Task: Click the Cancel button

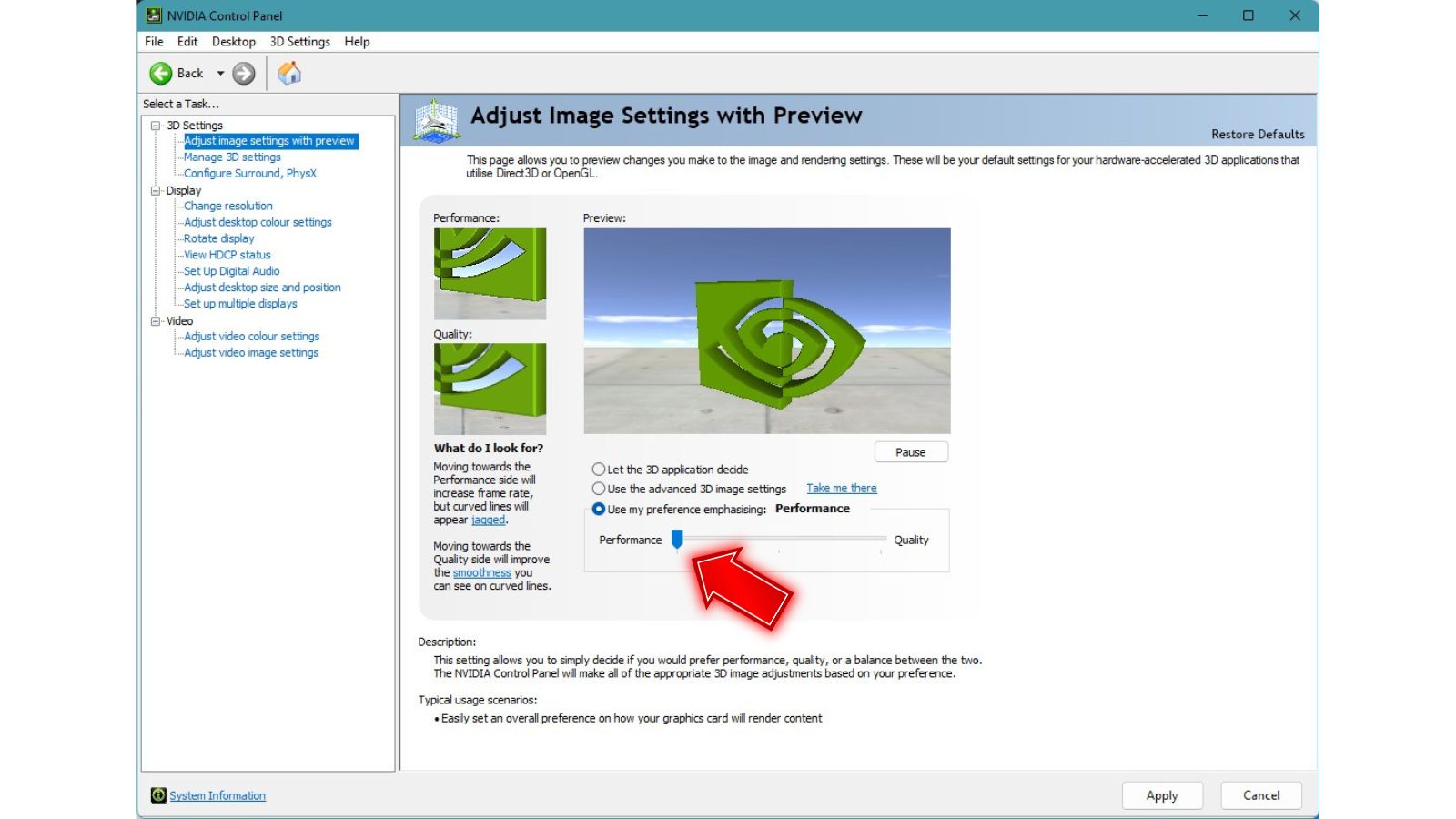Action: point(1261,795)
